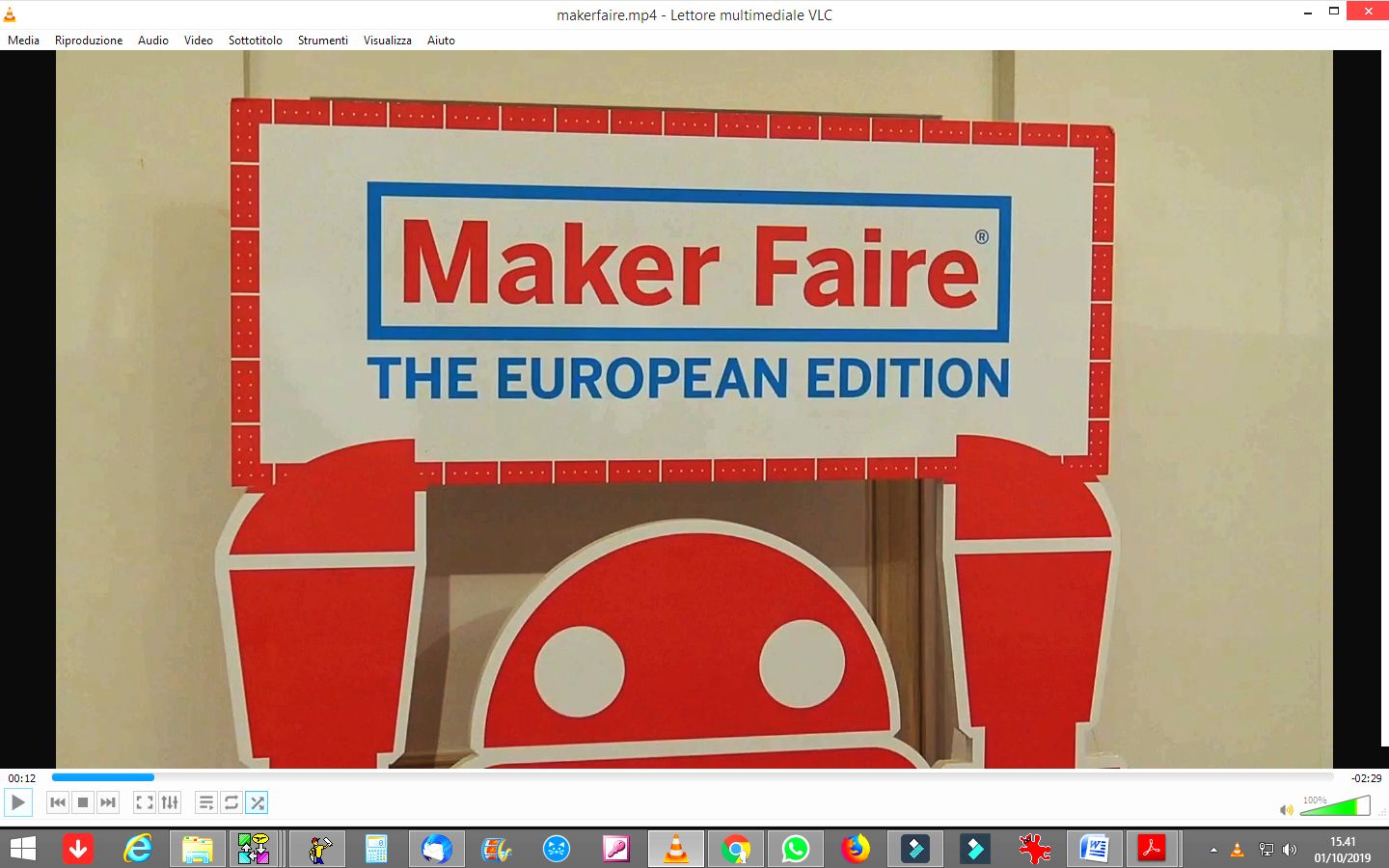Show extended settings equalizer panel
Viewport: 1389px width, 868px height.
click(170, 802)
